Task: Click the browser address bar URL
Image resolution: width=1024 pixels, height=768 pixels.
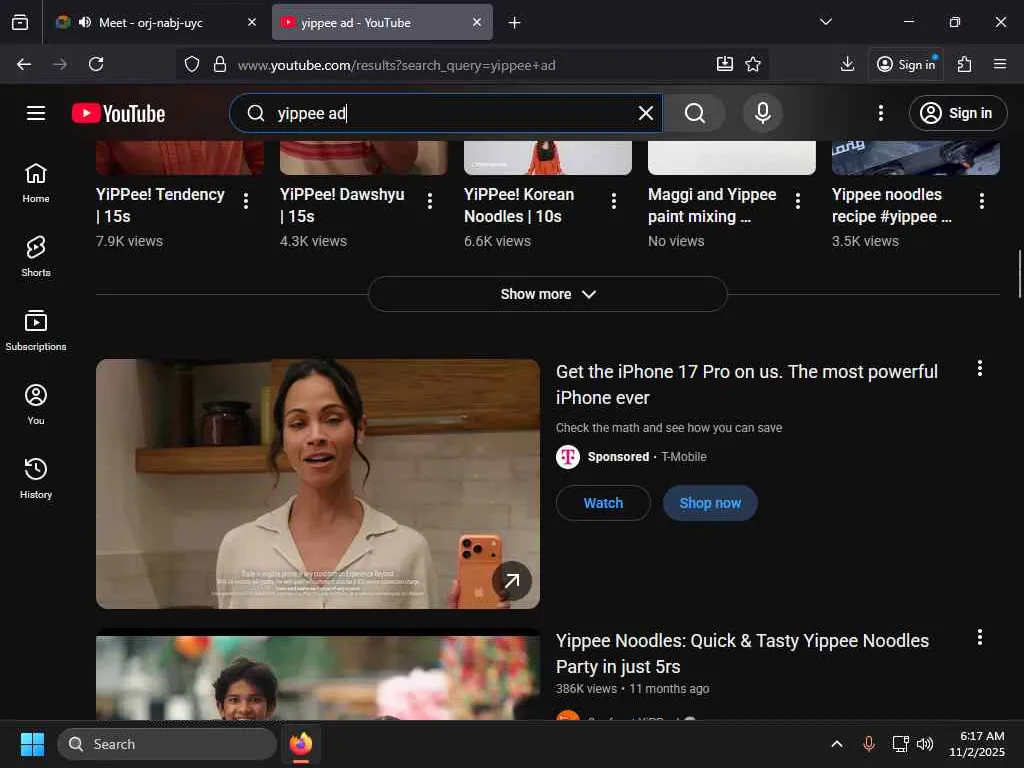Action: 396,65
